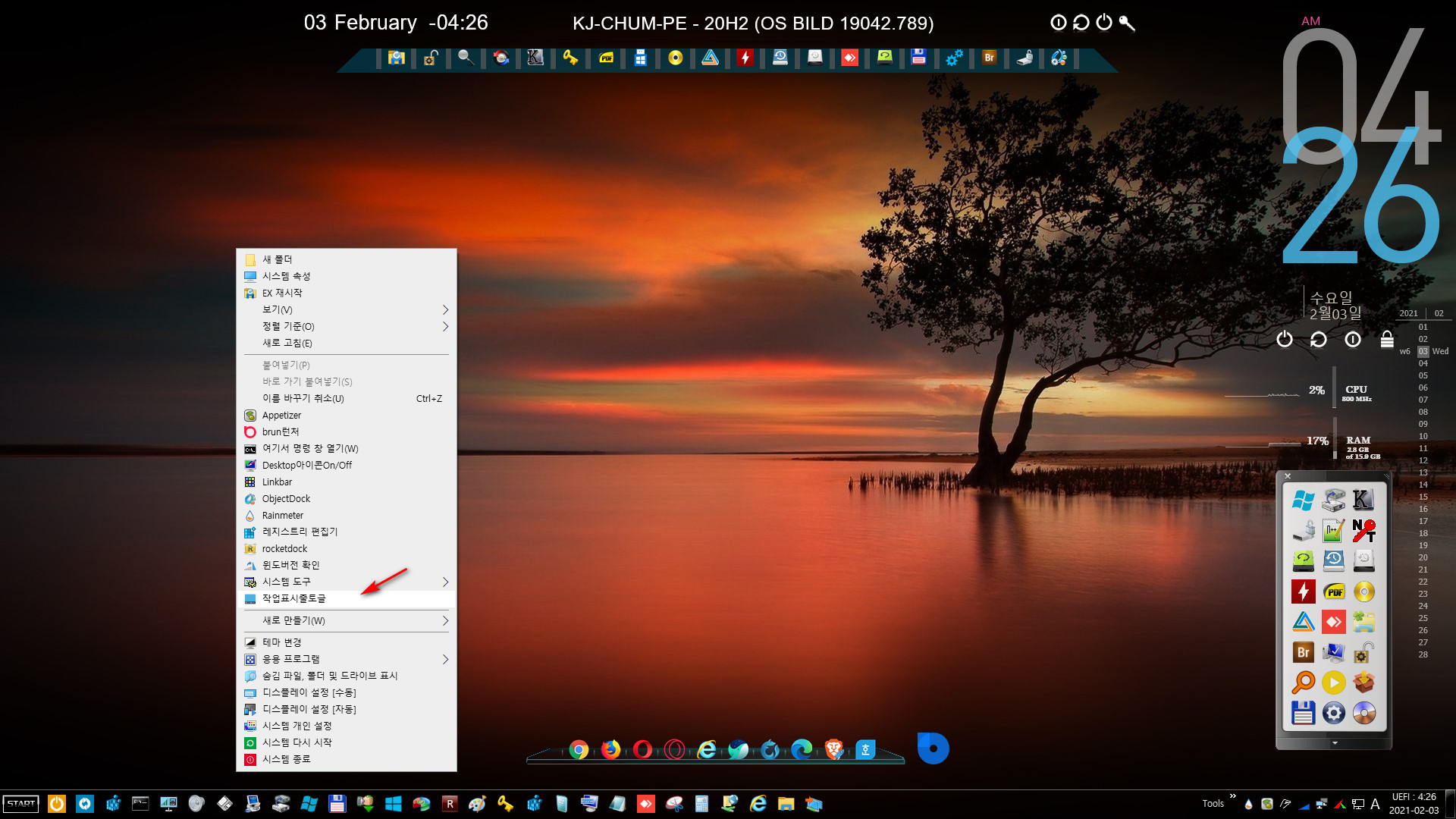Launch AnyDesk red icon in the top dock
This screenshot has width=1456, height=819.
850,58
